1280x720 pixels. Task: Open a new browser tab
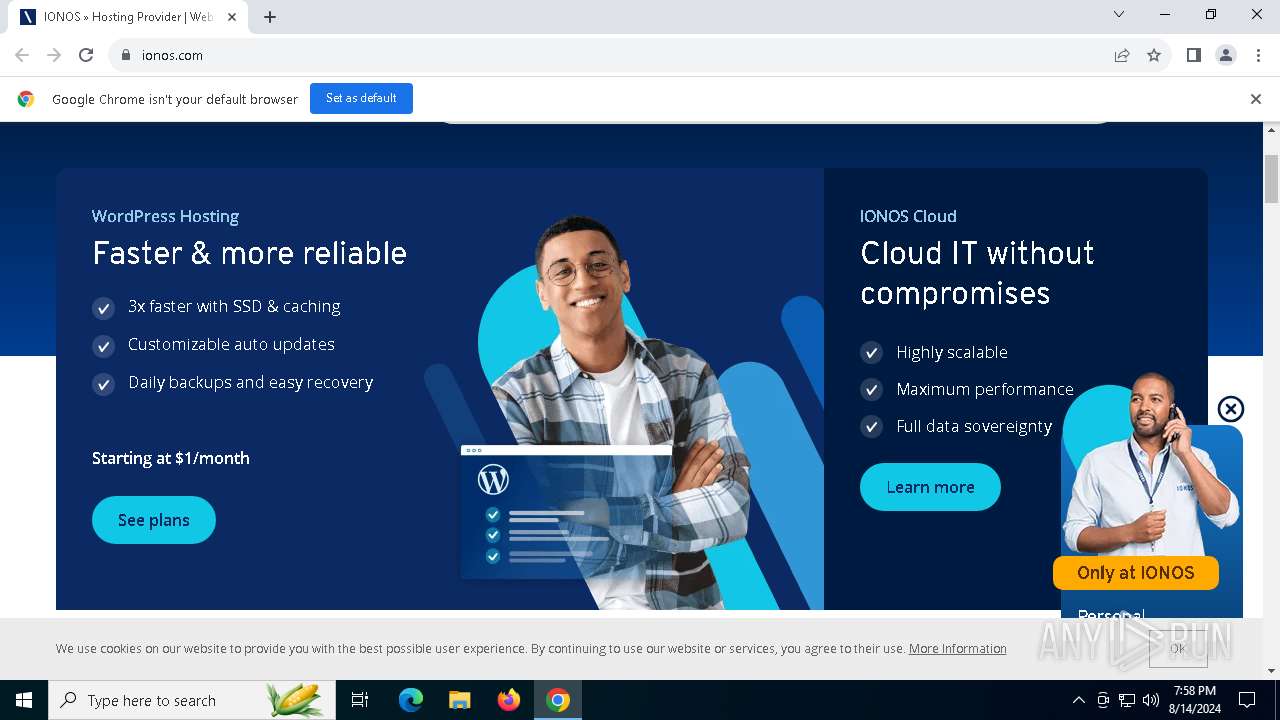click(x=270, y=17)
